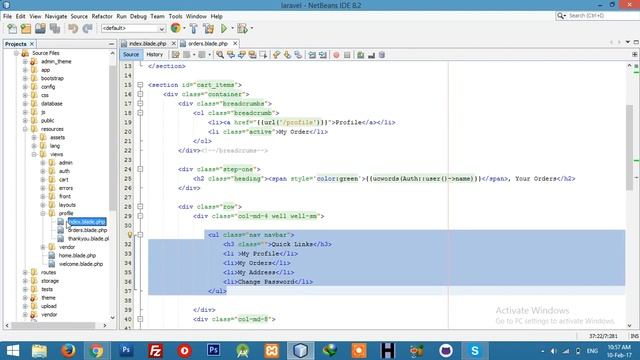Screen dimensions: 640x360
Task: Click the New Project toolbar icon
Action: point(26,29)
